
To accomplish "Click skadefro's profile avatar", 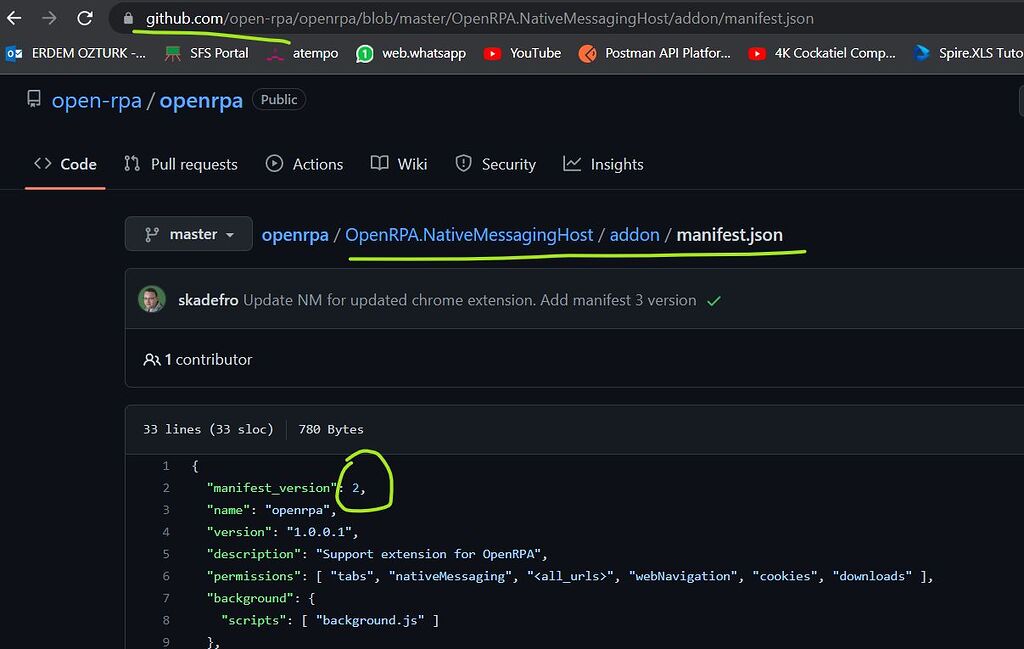I will point(152,299).
